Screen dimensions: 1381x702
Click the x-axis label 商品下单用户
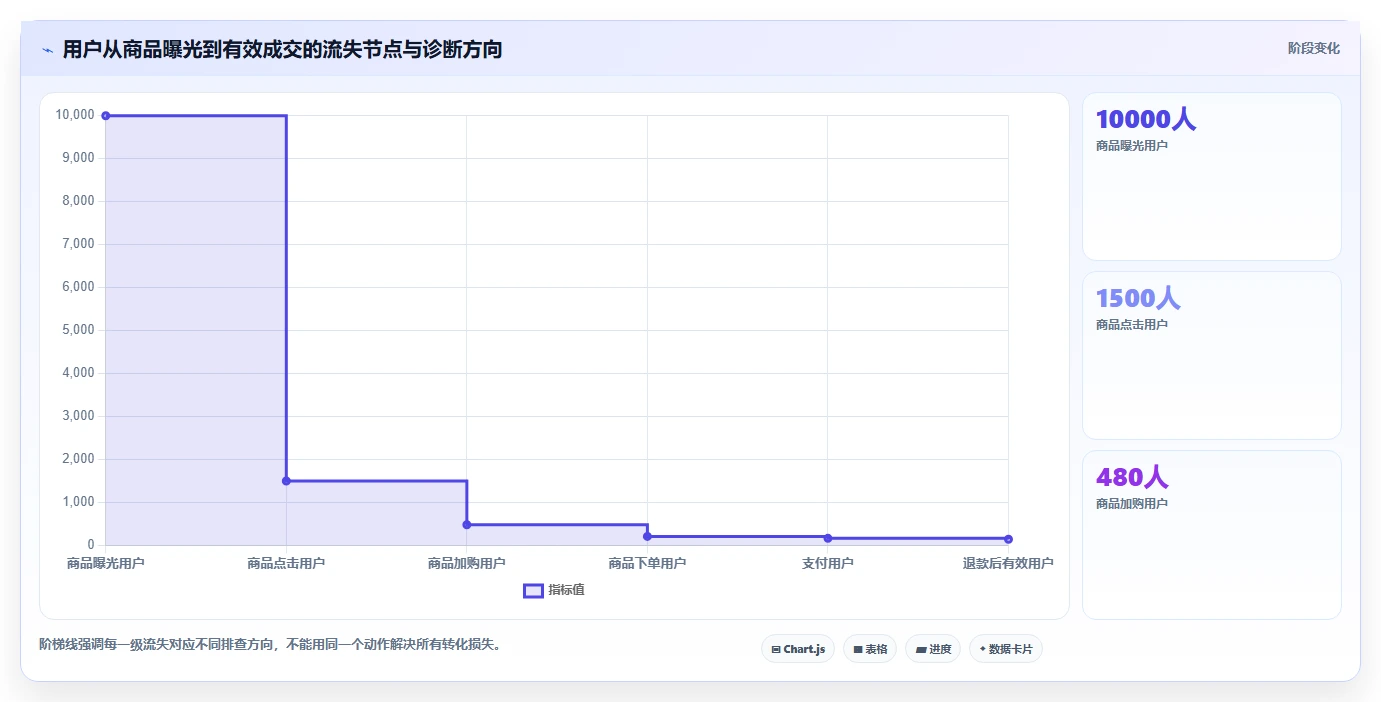(647, 564)
